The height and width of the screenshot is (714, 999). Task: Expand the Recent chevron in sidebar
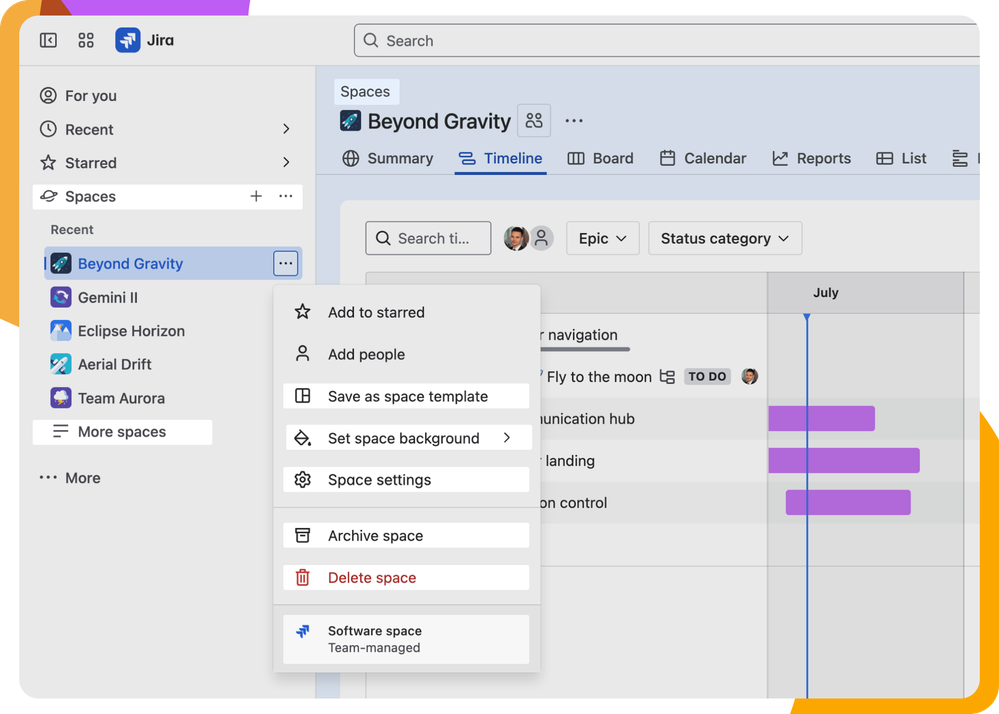coord(286,129)
